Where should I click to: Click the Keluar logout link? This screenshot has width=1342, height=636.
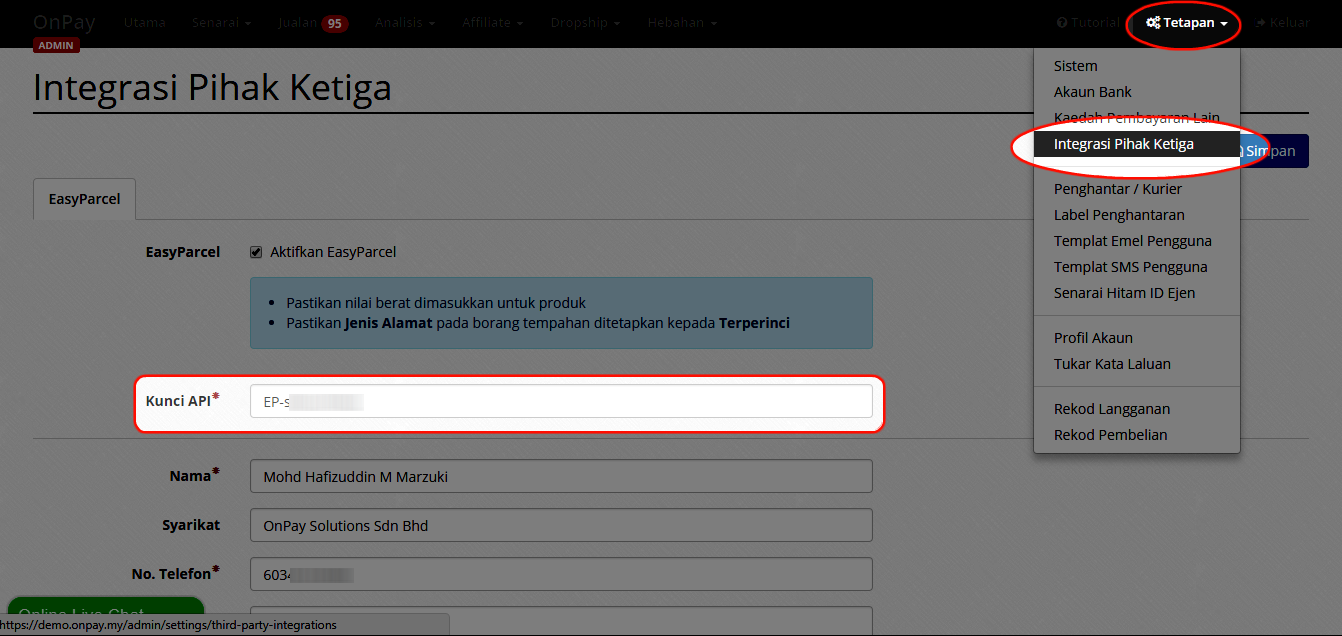click(1283, 22)
